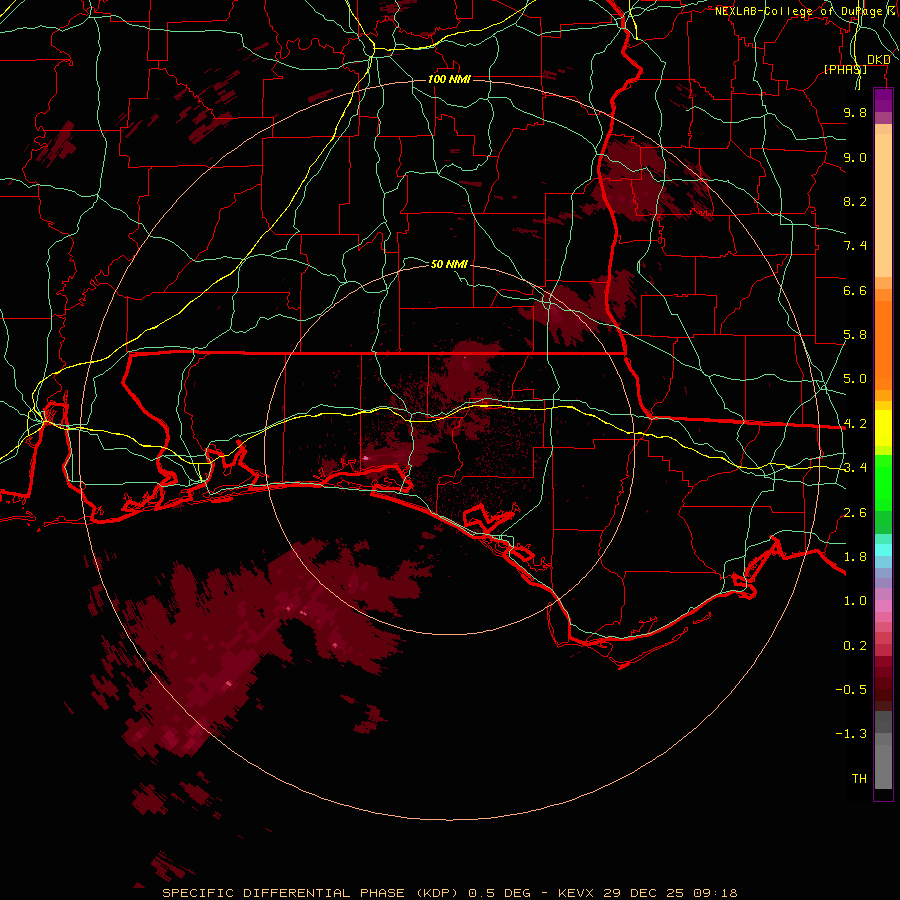Screen dimensions: 900x900
Task: Click the '100 NMI' range ring label
Action: pos(449,79)
